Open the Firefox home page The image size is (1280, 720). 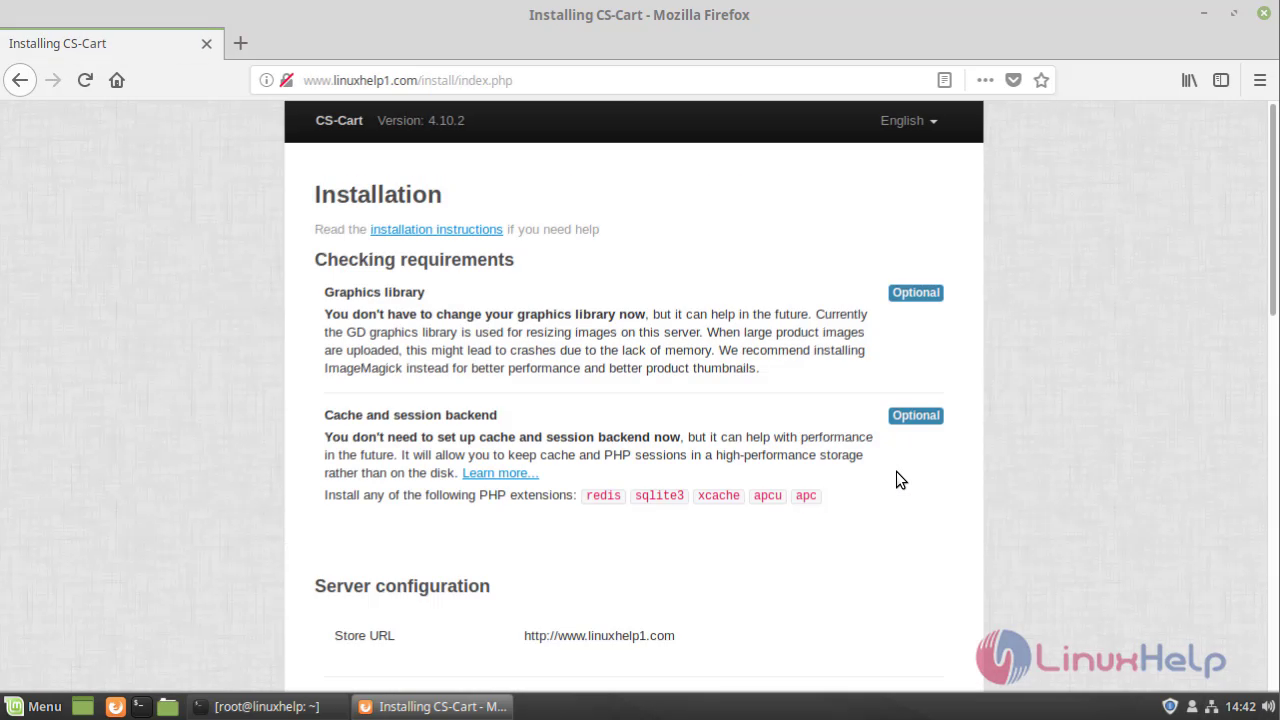[x=117, y=80]
